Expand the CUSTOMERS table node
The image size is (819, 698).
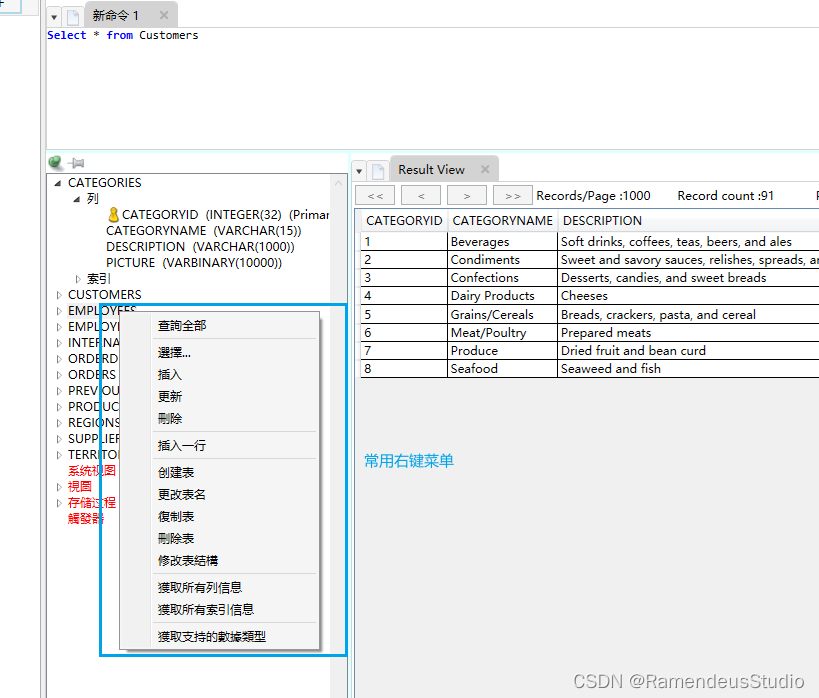(59, 295)
